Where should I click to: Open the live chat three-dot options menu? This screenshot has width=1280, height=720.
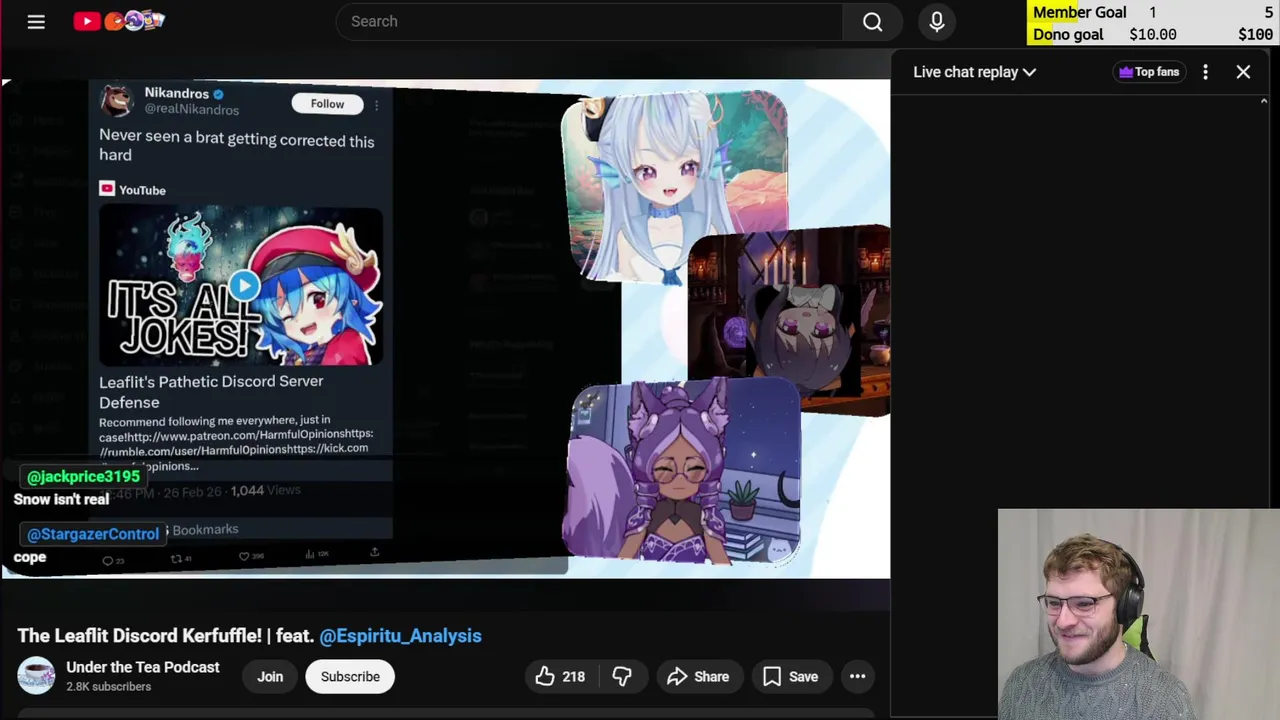1205,72
